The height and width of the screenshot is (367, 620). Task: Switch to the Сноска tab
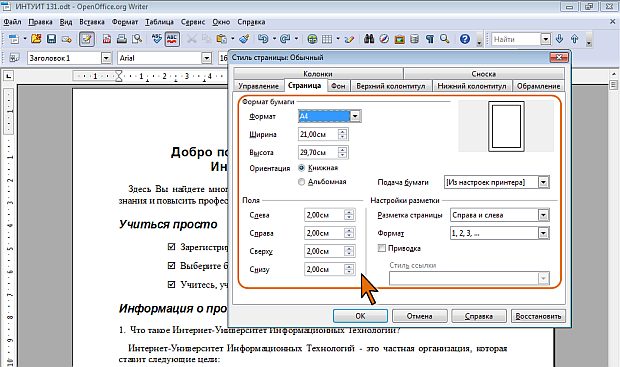click(x=484, y=74)
